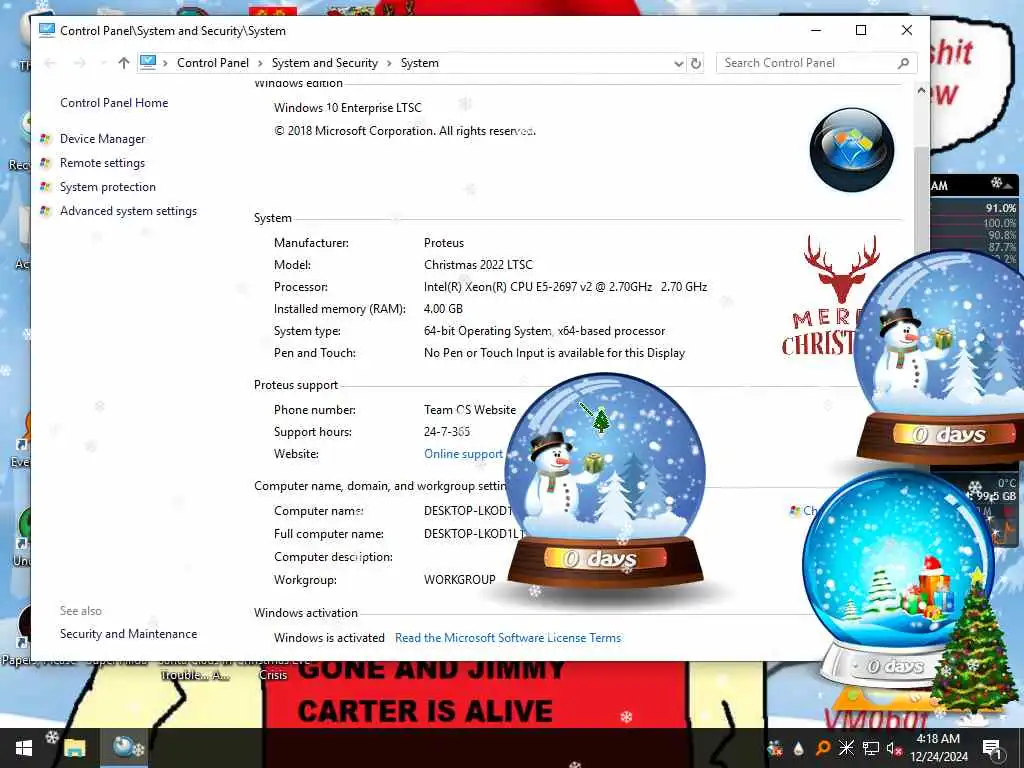Open the Windows Start menu
Image resolution: width=1024 pixels, height=768 pixels.
coord(24,748)
